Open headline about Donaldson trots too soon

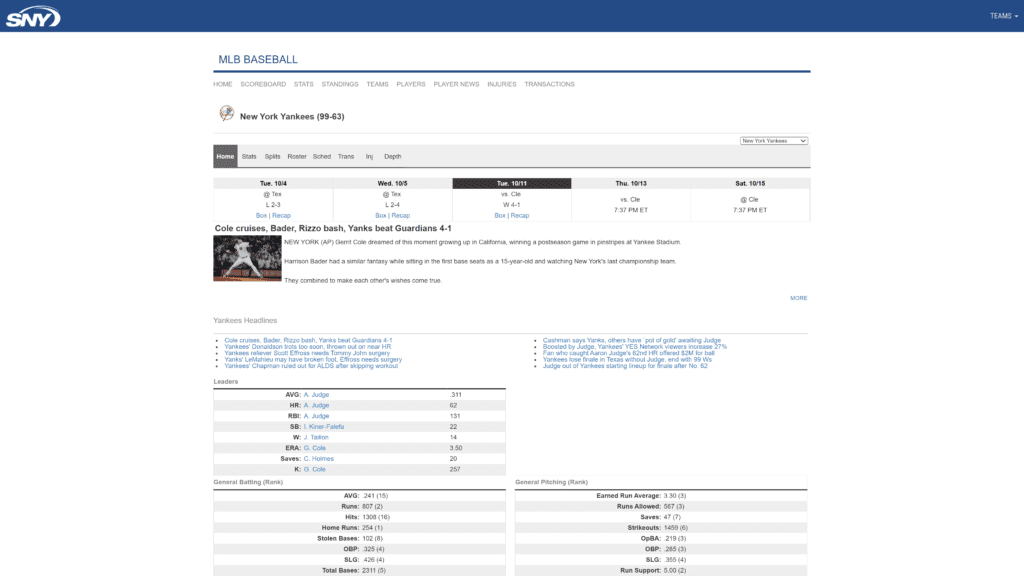pyautogui.click(x=308, y=347)
